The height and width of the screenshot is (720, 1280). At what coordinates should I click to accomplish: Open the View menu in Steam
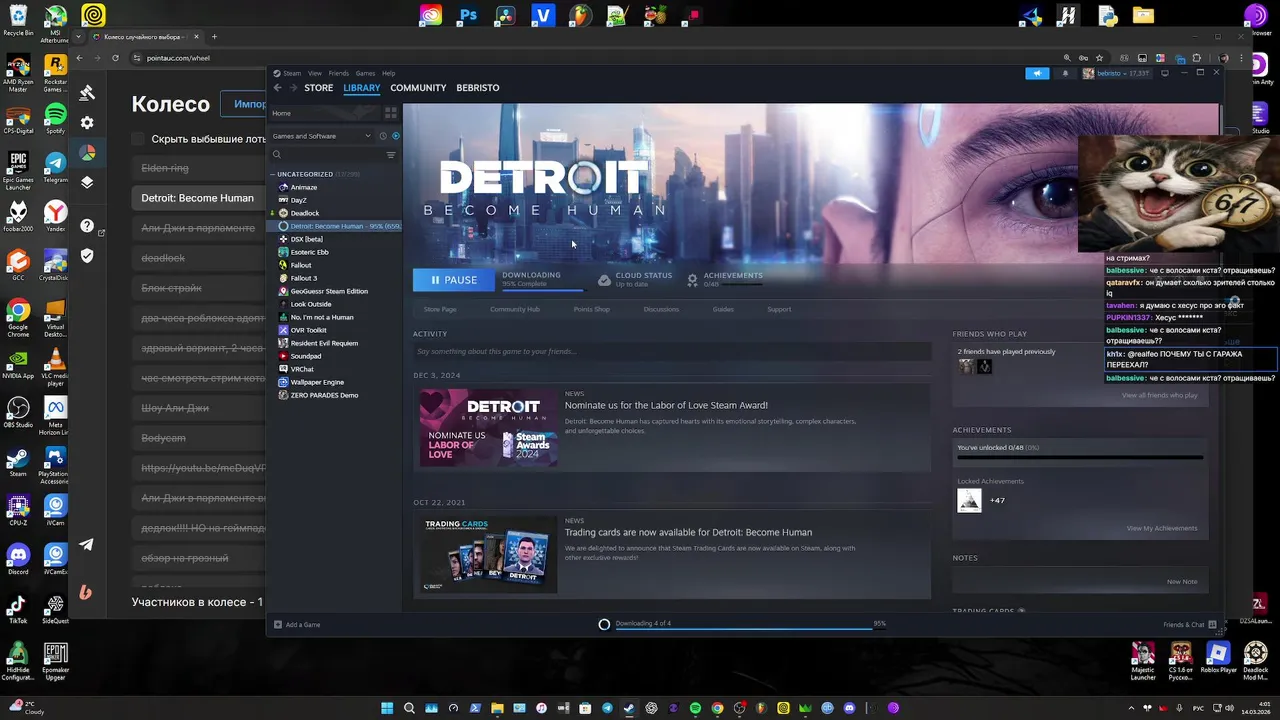point(315,73)
